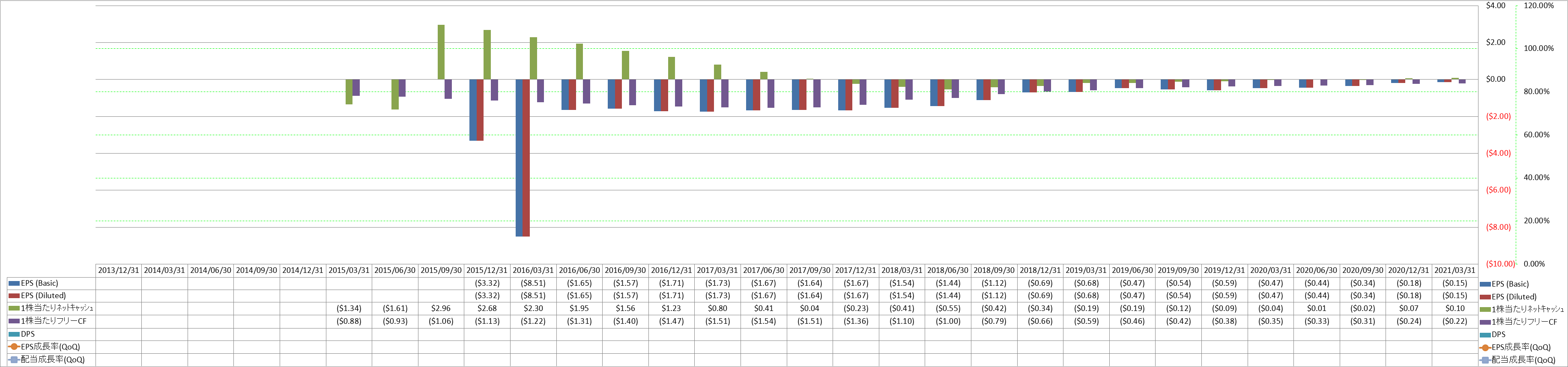Select the net cash cell ($1.61) for 2015/06/30
The height and width of the screenshot is (367, 1568).
(x=395, y=309)
